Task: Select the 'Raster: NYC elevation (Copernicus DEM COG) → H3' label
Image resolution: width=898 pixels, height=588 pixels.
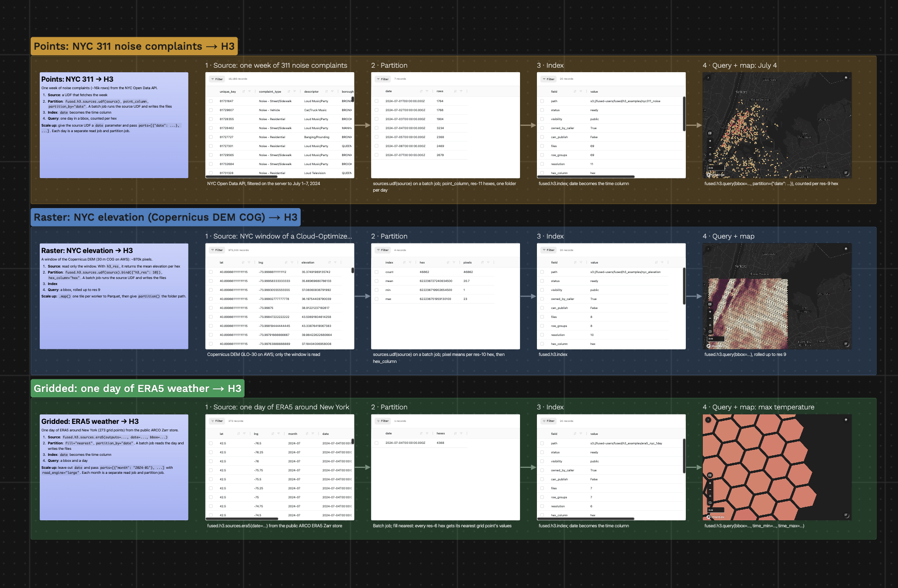Action: point(166,217)
